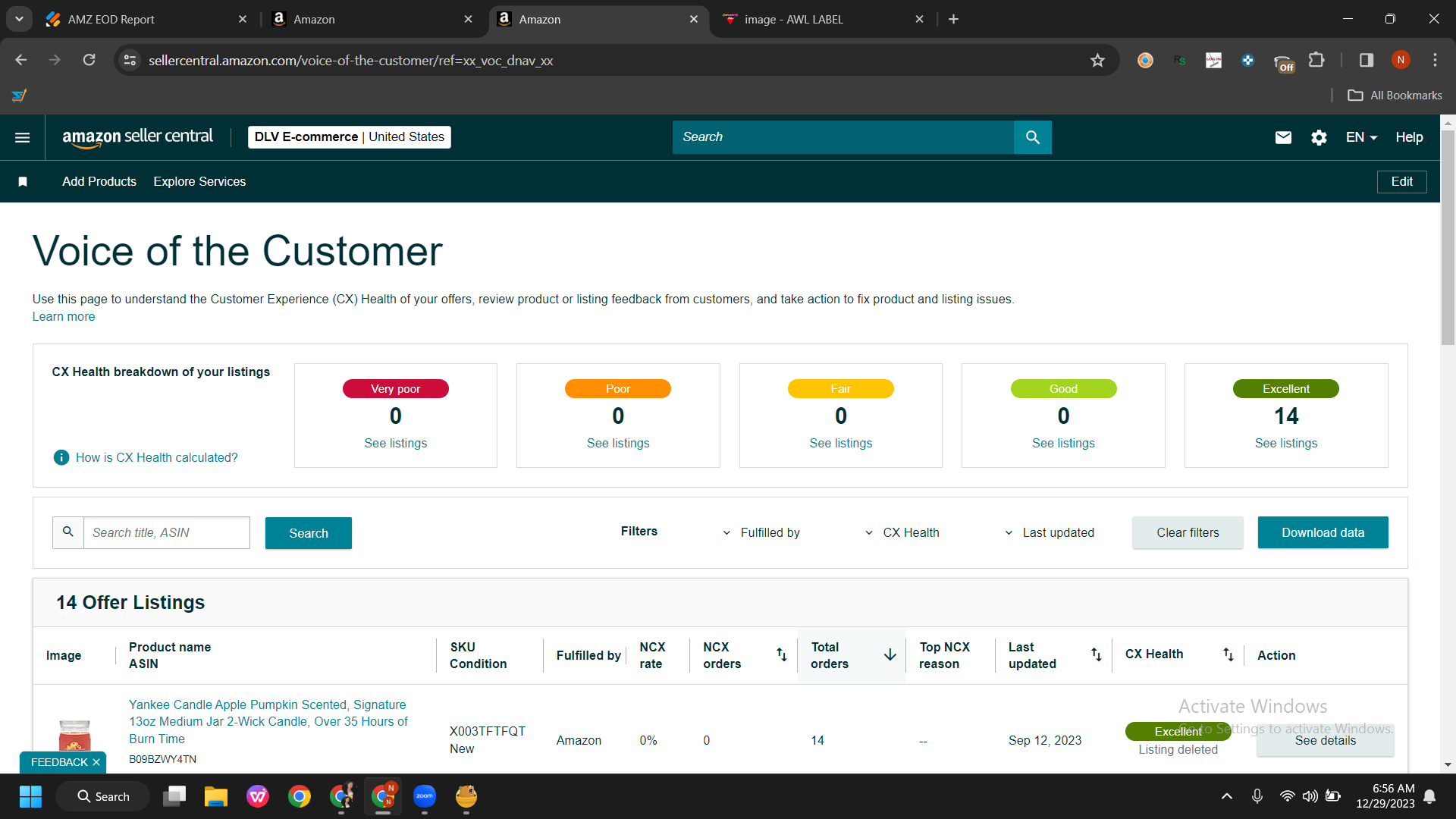Click the Clear filters button
This screenshot has width=1456, height=819.
point(1188,532)
